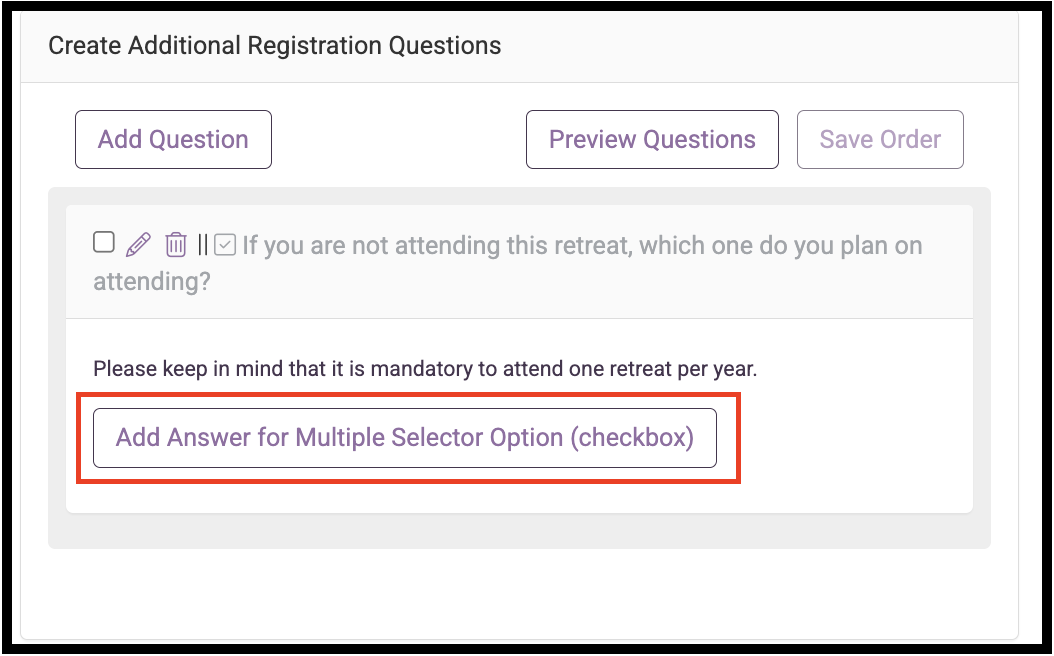The width and height of the screenshot is (1054, 656).
Task: Select the question header bar of the card
Action: [x=520, y=261]
